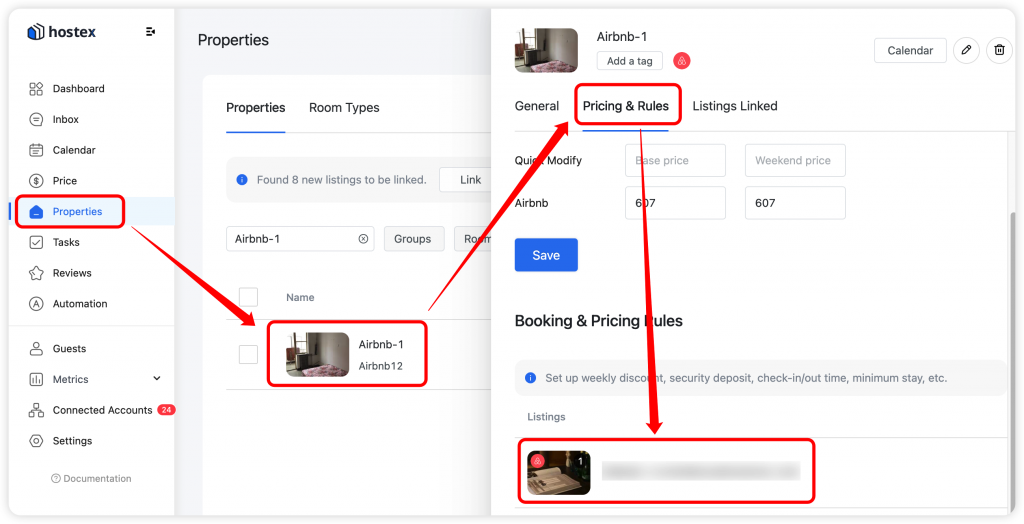Select the Pricing & Rules tab
This screenshot has height=524, width=1024.
(x=626, y=106)
